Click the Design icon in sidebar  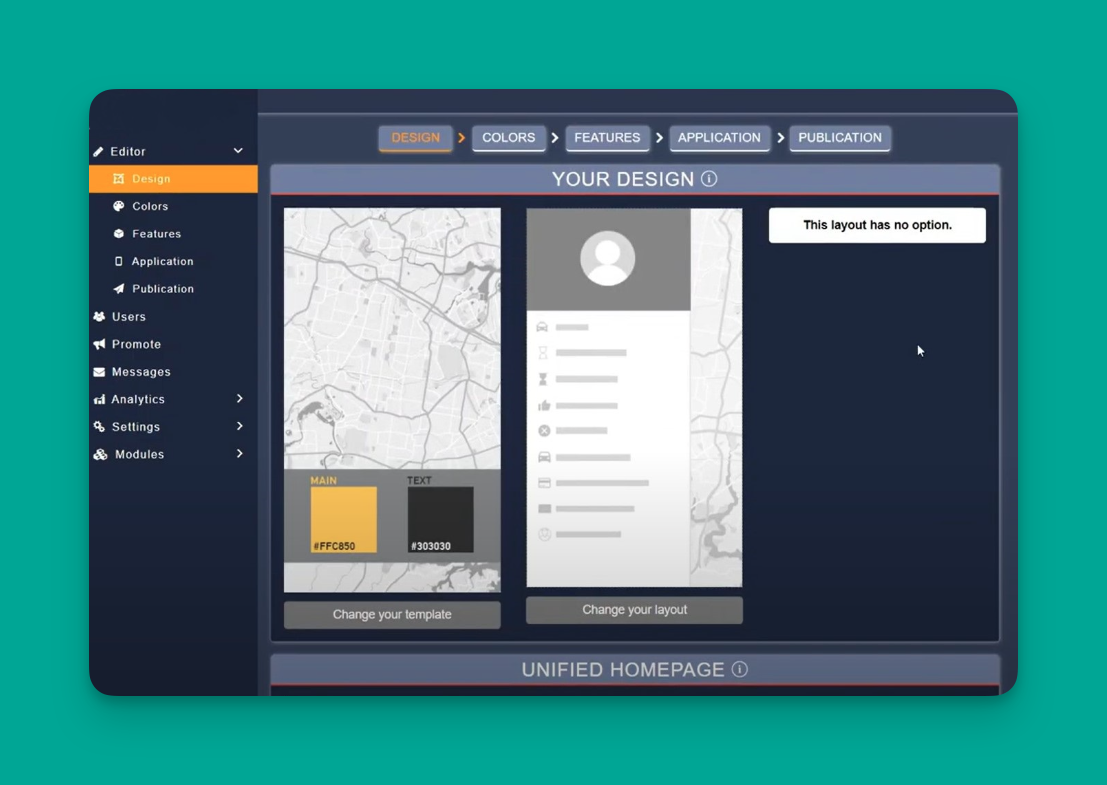point(119,179)
